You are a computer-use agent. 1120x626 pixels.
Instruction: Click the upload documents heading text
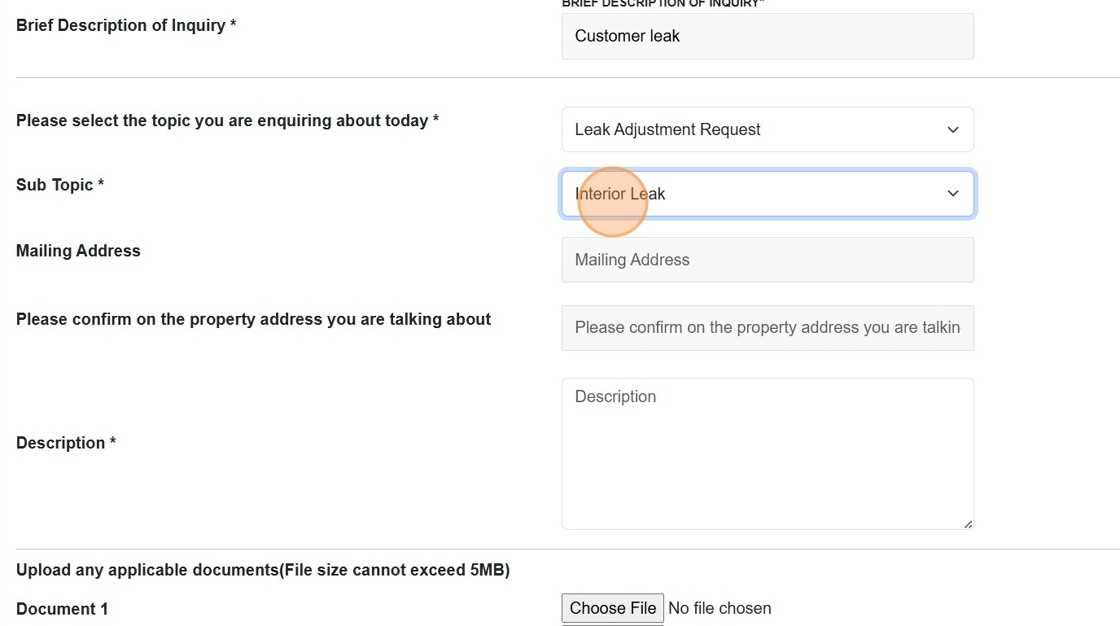(262, 569)
